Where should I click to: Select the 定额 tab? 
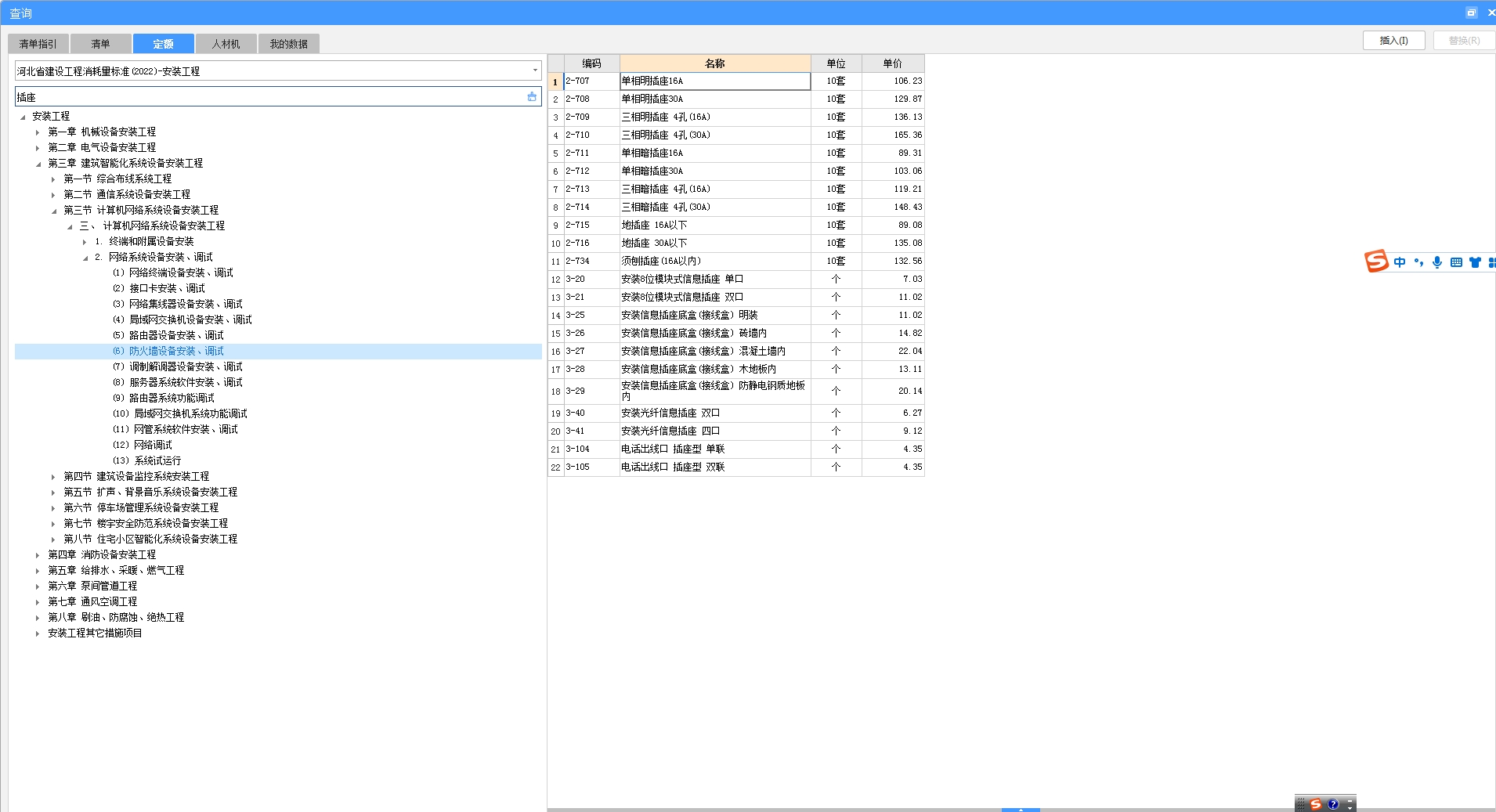click(163, 44)
